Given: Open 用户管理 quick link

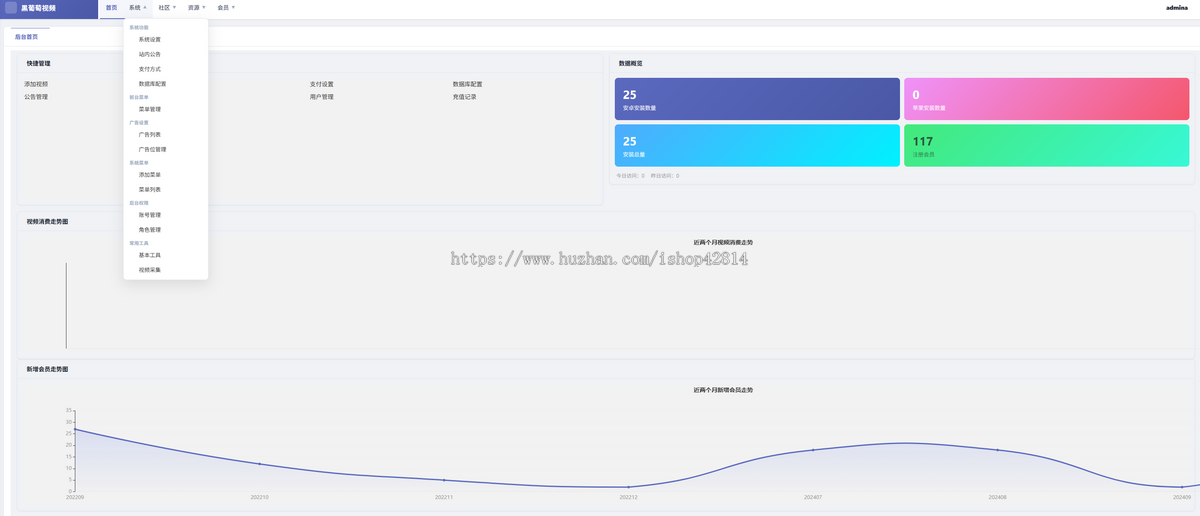Looking at the screenshot, I should [322, 97].
